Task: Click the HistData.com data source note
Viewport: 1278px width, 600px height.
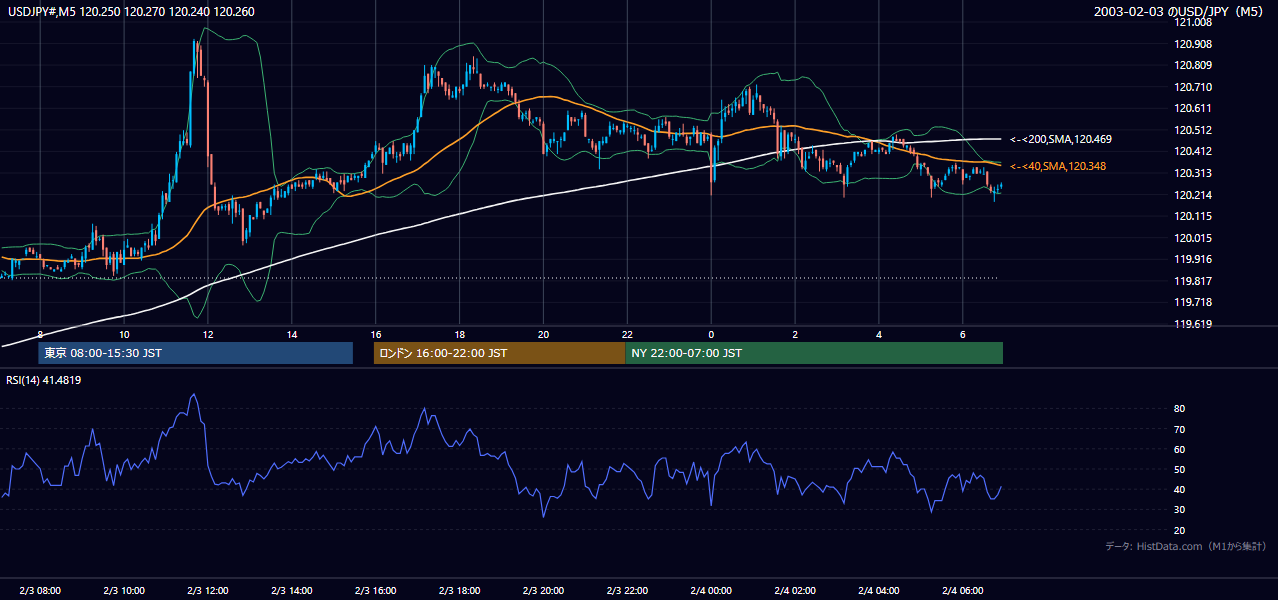Action: (1186, 546)
